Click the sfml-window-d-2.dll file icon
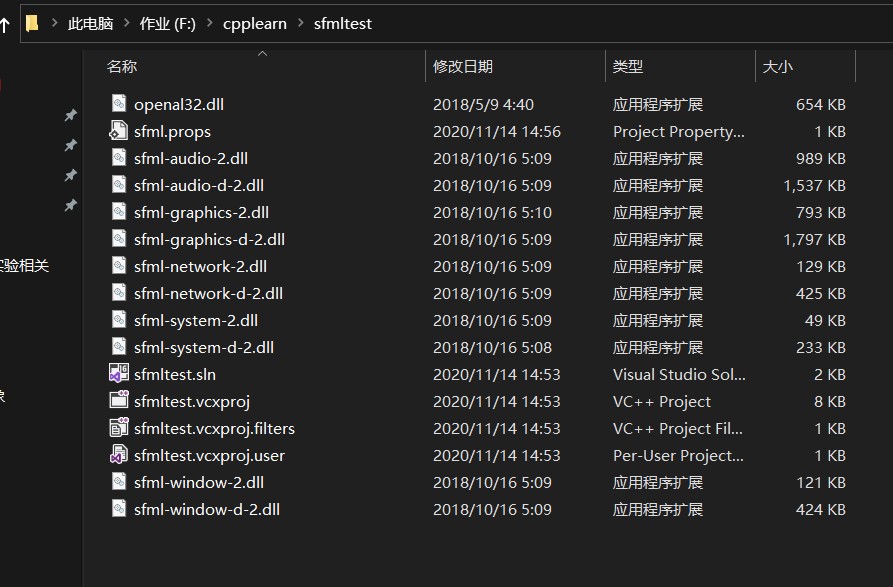 click(118, 508)
